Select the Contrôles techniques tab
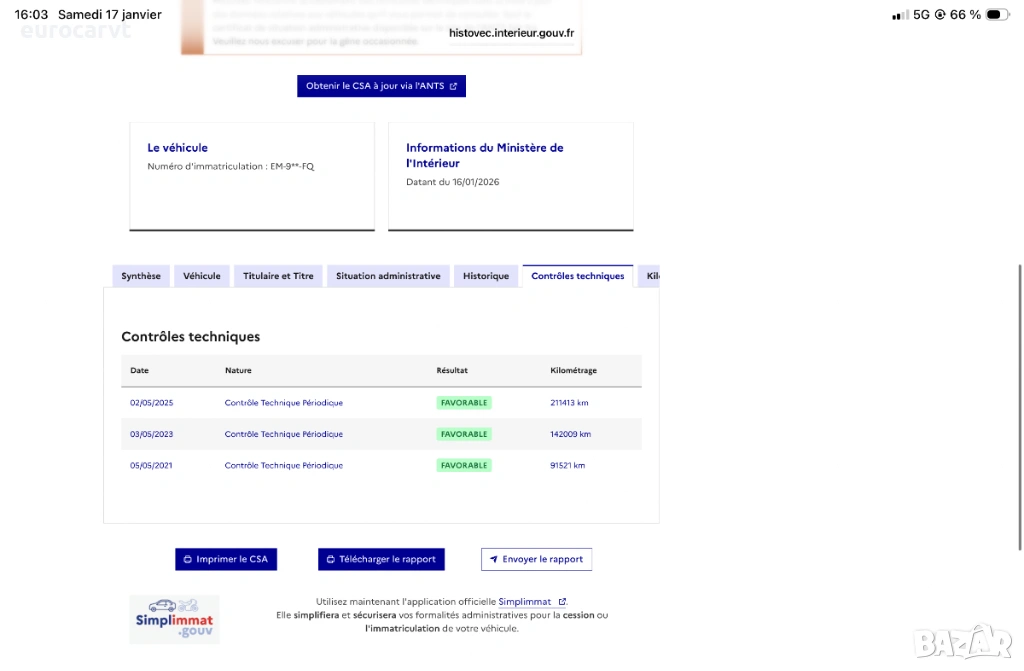Viewport: 1024px width, 671px height. click(577, 276)
